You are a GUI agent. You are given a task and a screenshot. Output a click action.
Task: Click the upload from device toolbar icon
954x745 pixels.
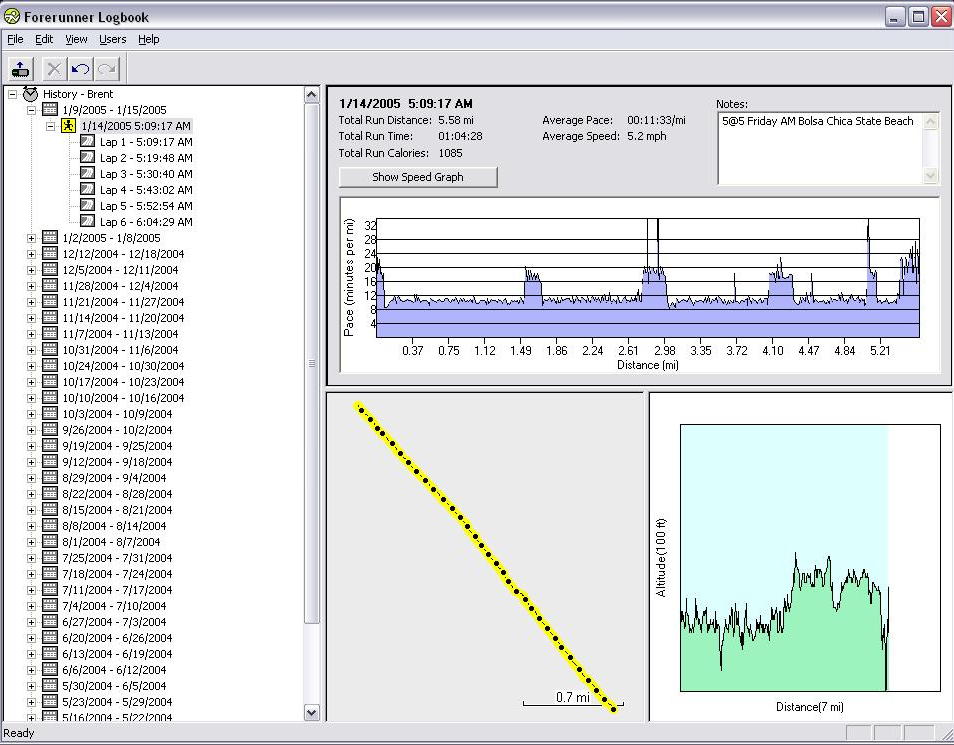(21, 69)
